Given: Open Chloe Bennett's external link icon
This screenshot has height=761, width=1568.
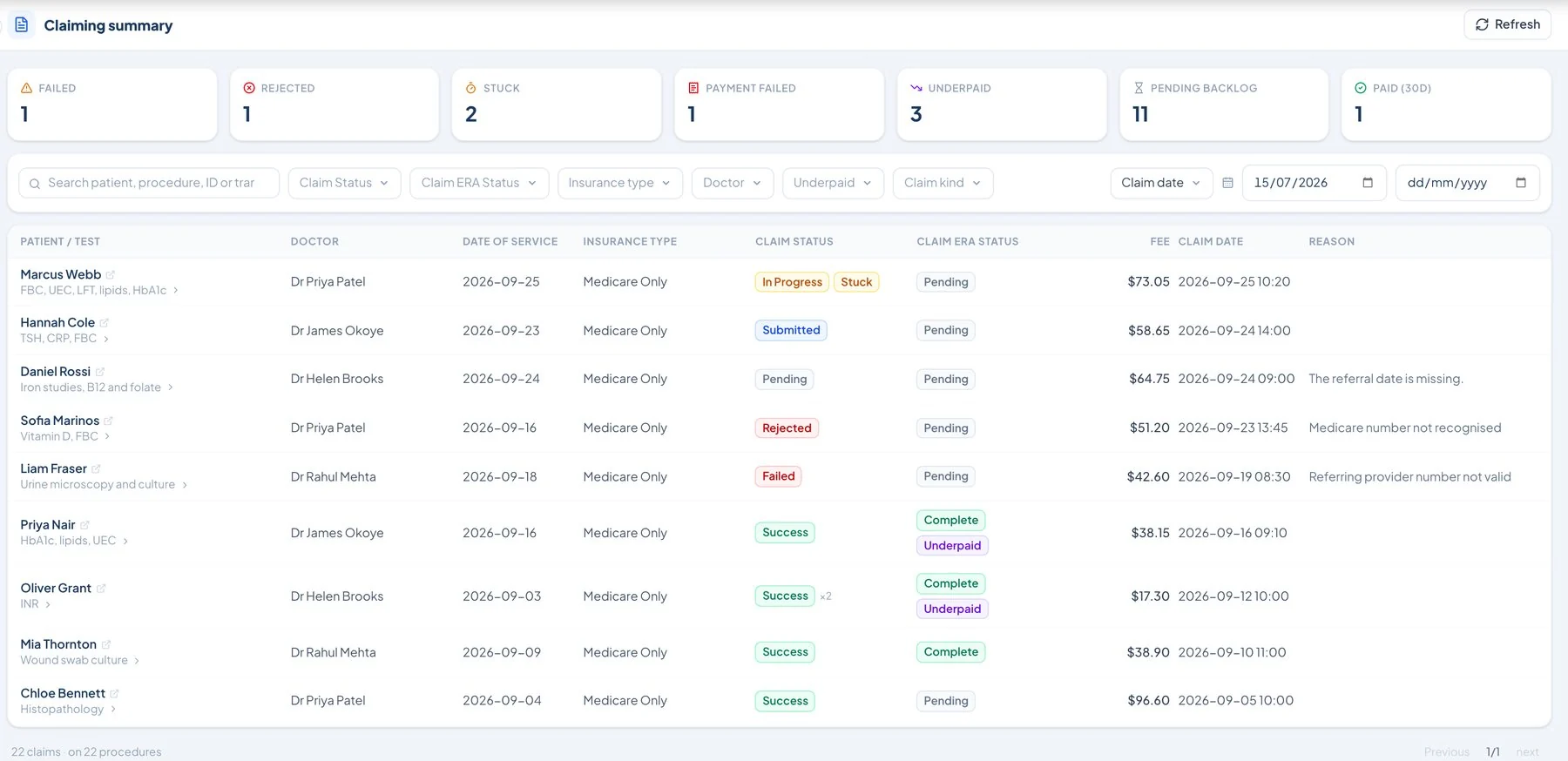Looking at the screenshot, I should click(115, 694).
